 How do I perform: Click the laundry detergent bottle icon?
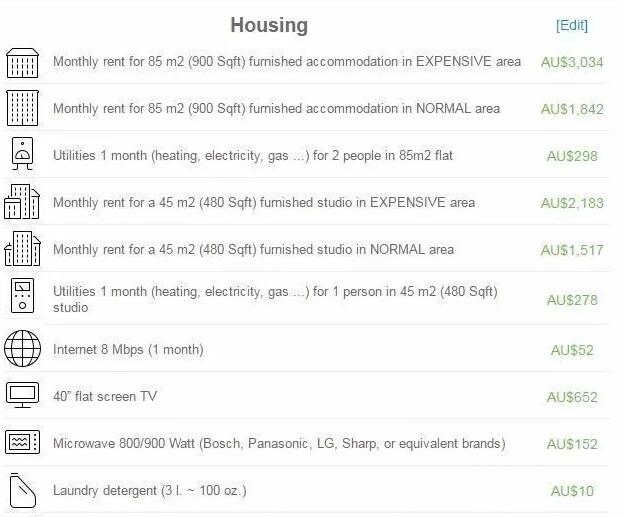22,490
